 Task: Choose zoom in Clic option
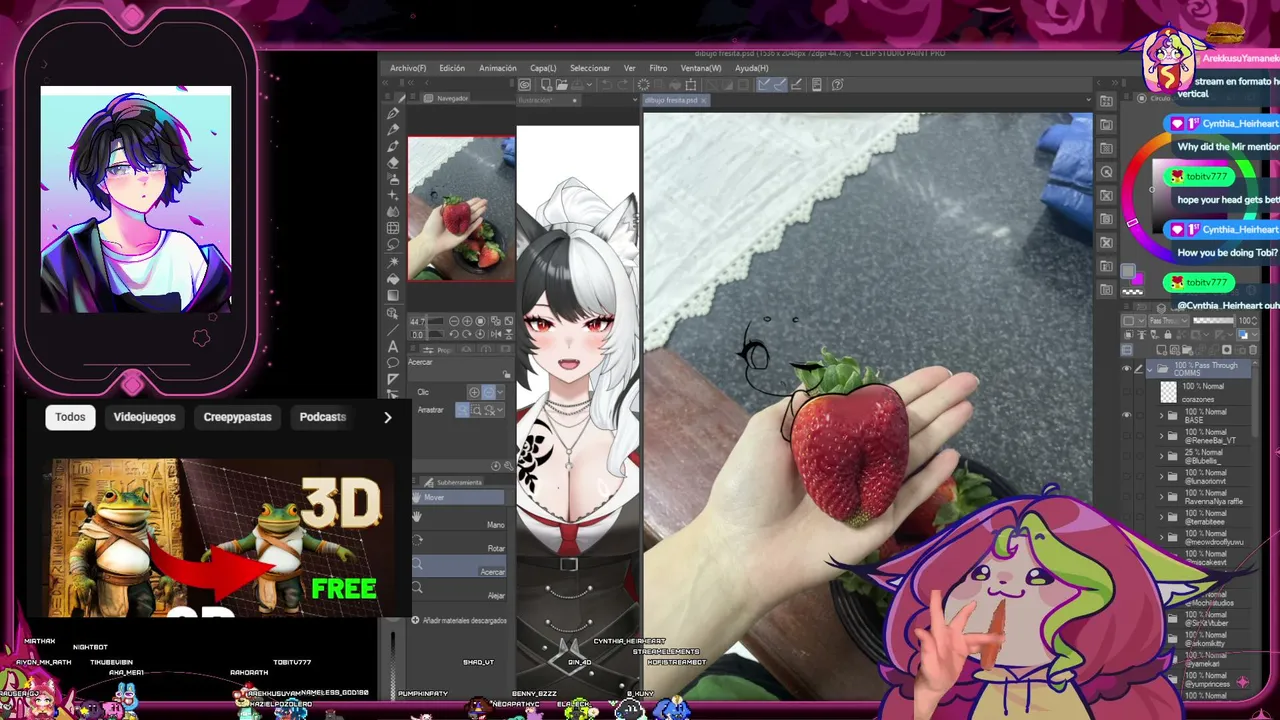pyautogui.click(x=475, y=392)
